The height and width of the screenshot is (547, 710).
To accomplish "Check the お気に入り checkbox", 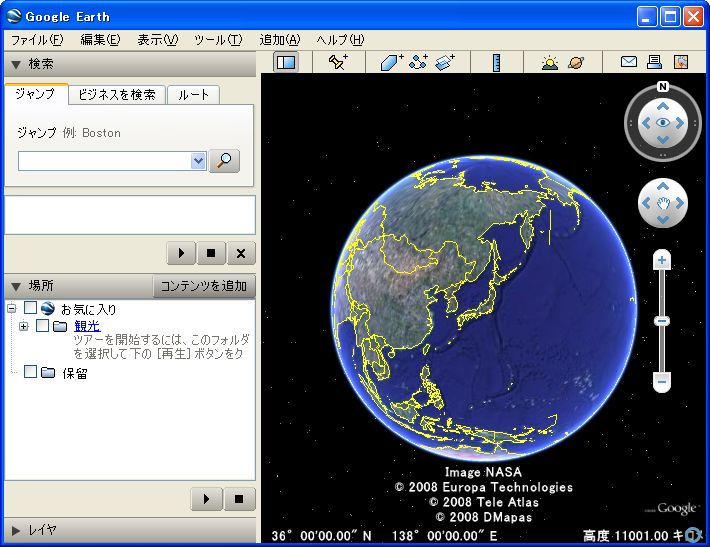I will tap(30, 308).
